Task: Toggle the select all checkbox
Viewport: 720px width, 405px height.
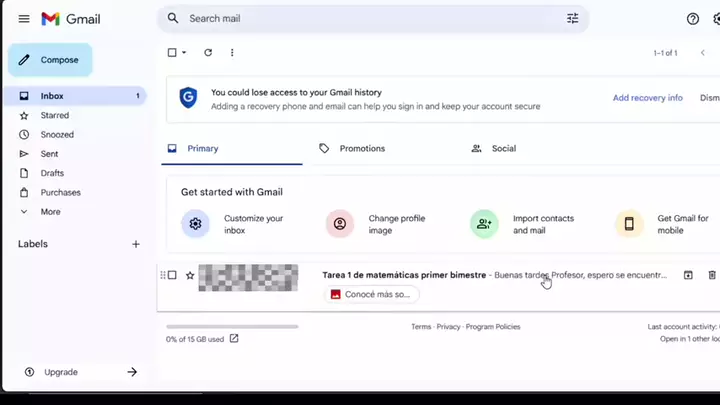Action: (x=172, y=53)
